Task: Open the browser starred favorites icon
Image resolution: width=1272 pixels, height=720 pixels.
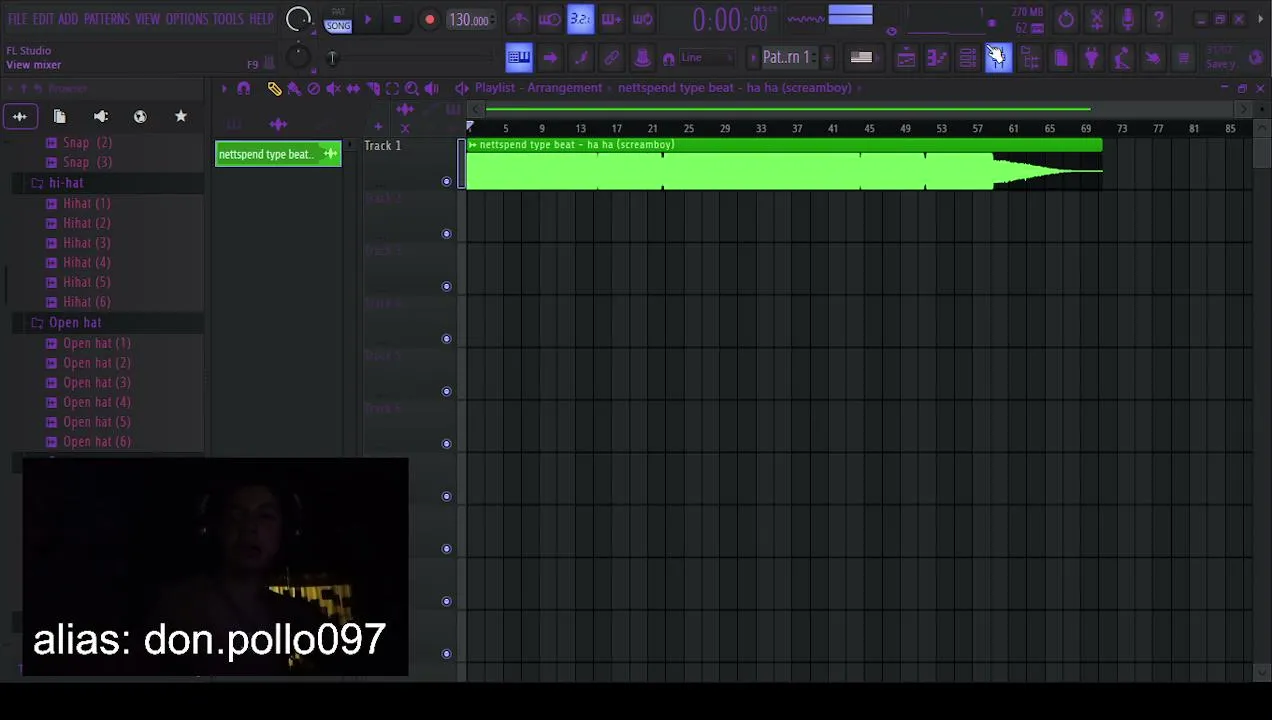Action: [180, 117]
